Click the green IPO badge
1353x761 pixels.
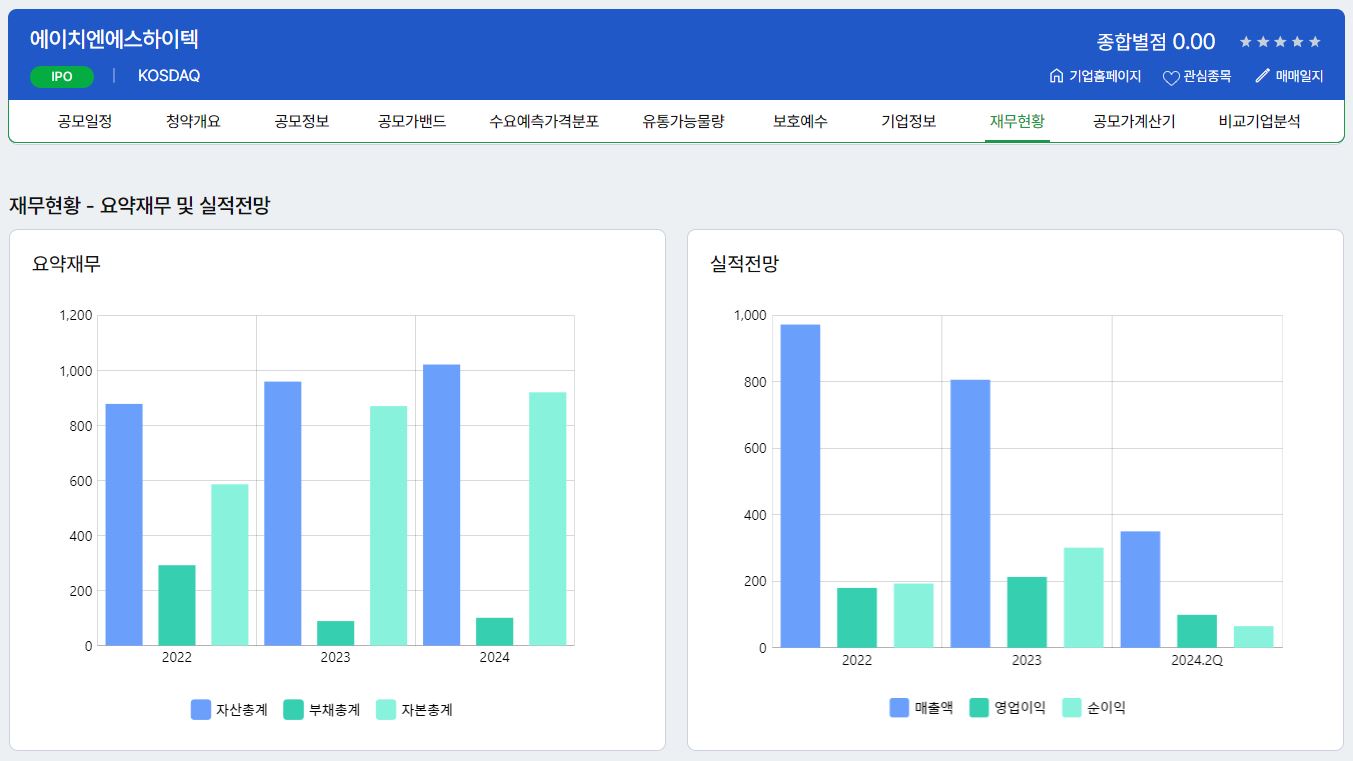(62, 76)
